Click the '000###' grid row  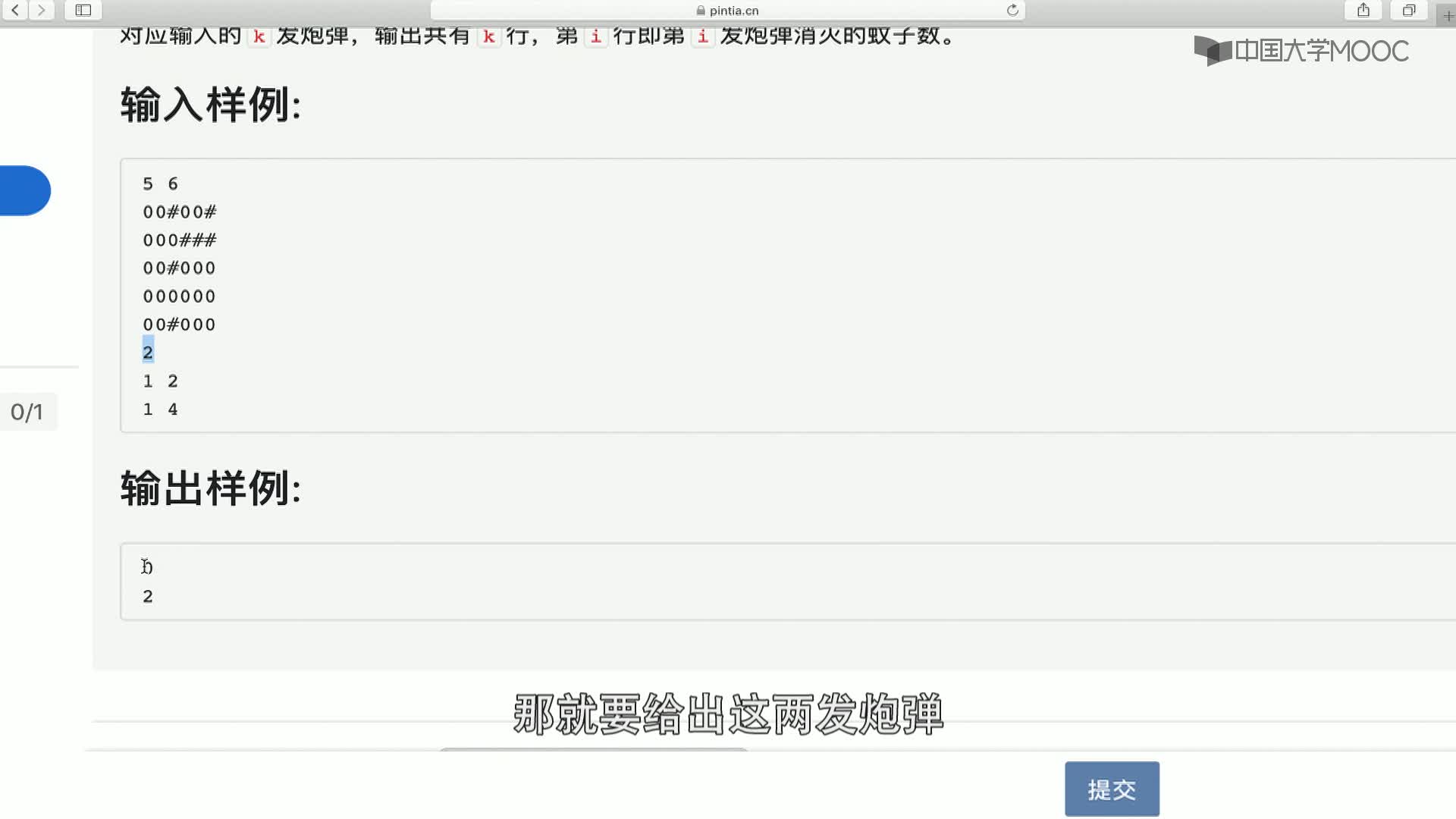click(180, 240)
